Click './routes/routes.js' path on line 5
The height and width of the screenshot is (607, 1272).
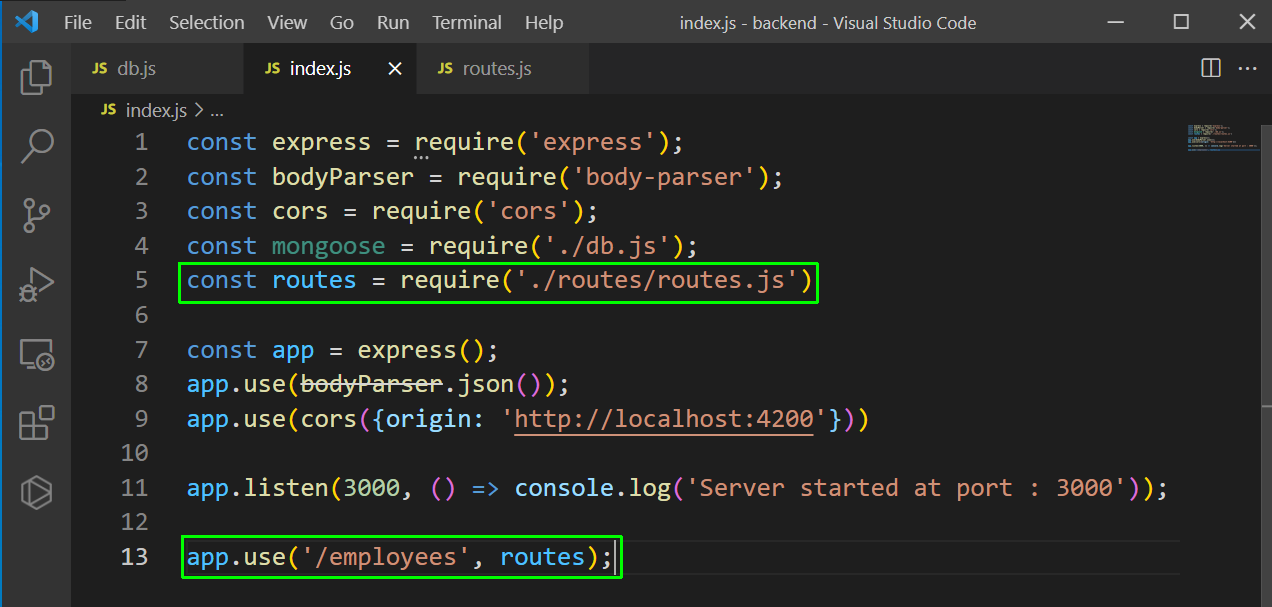[656, 280]
